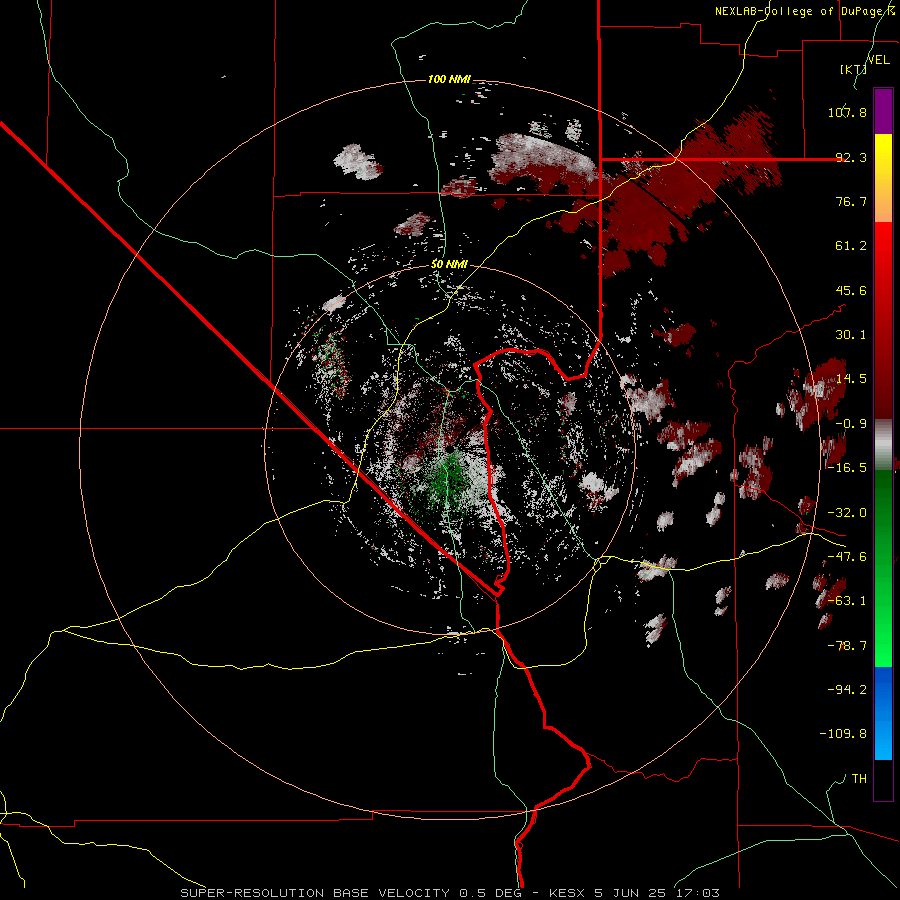Viewport: 900px width, 900px height.
Task: Click the -16.5 legend value
Action: [x=847, y=468]
